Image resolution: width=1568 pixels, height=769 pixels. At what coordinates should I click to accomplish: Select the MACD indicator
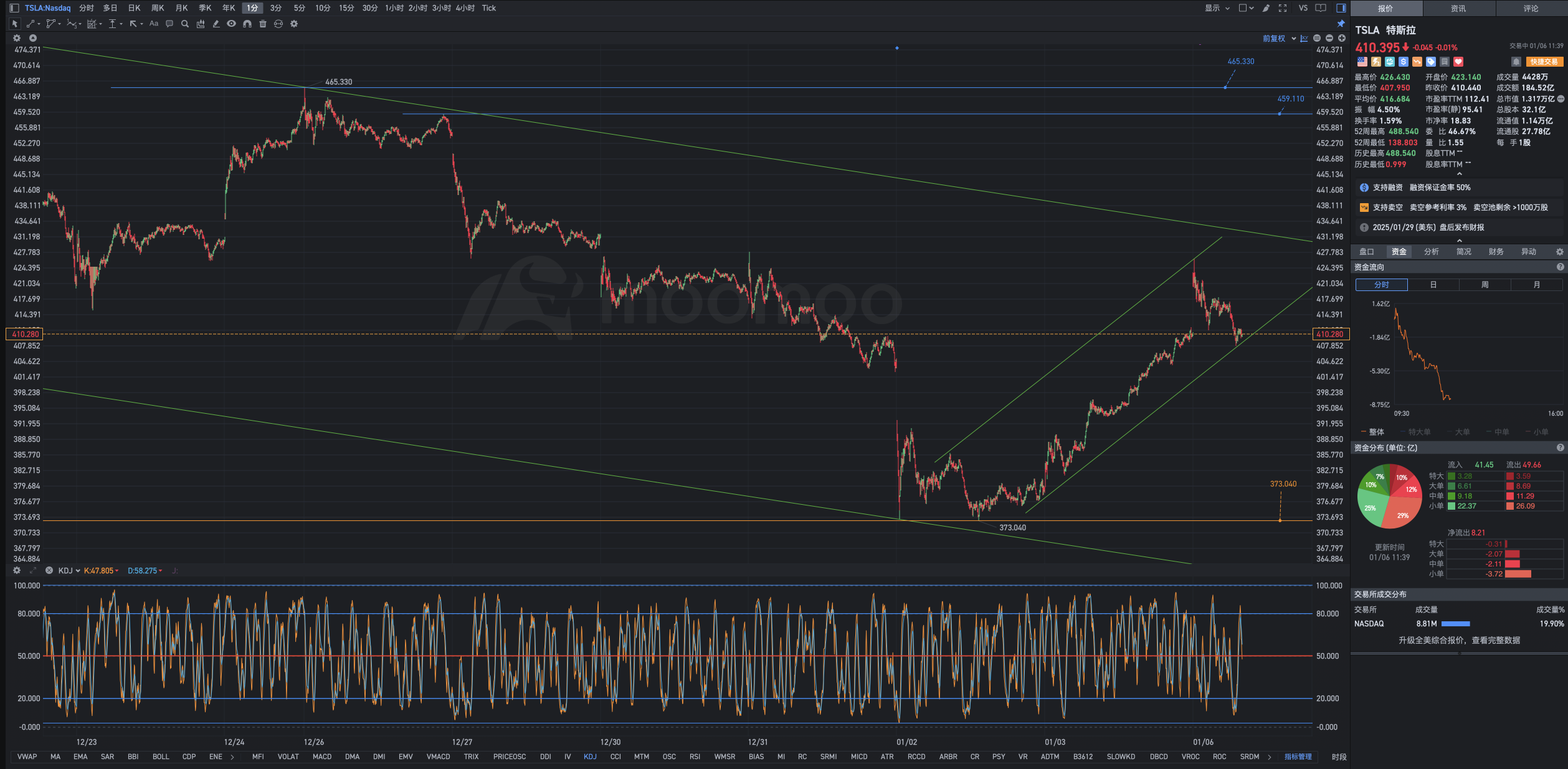pyautogui.click(x=322, y=757)
